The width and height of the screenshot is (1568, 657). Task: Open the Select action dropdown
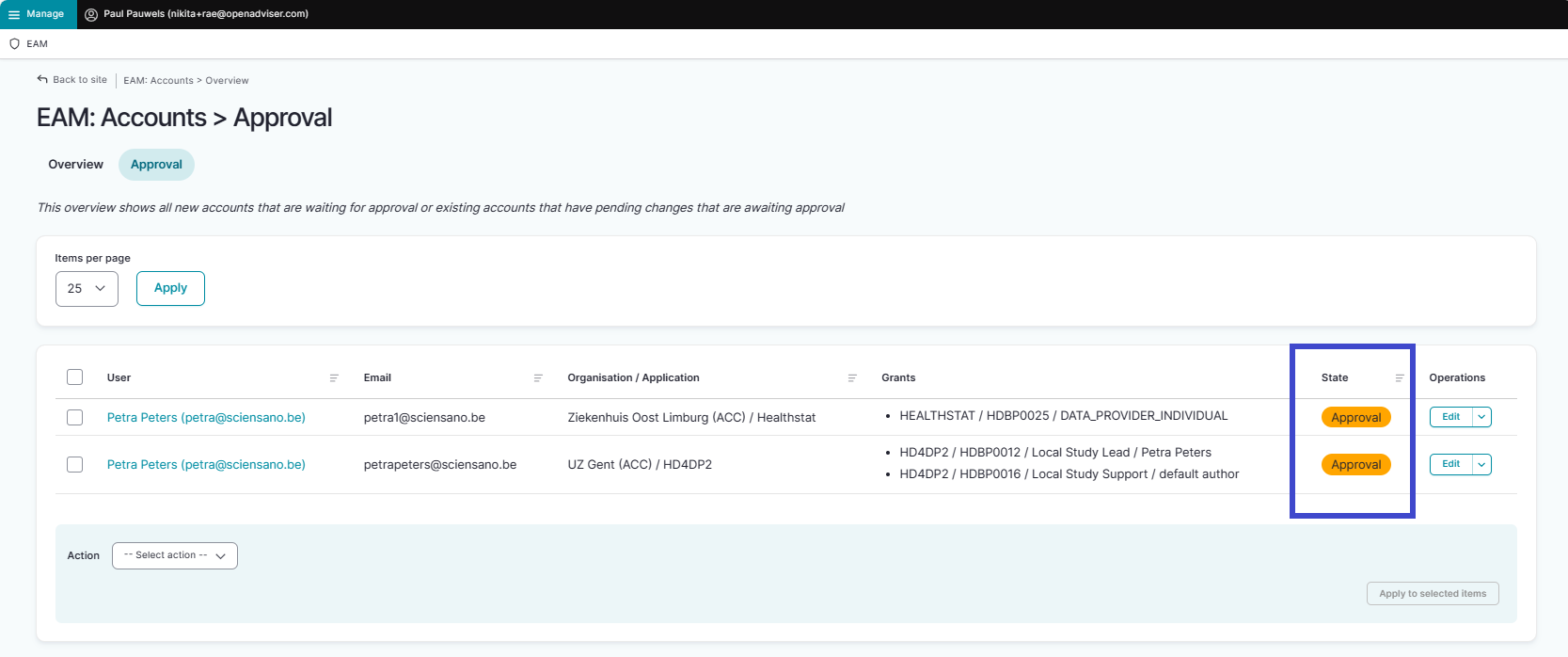175,556
